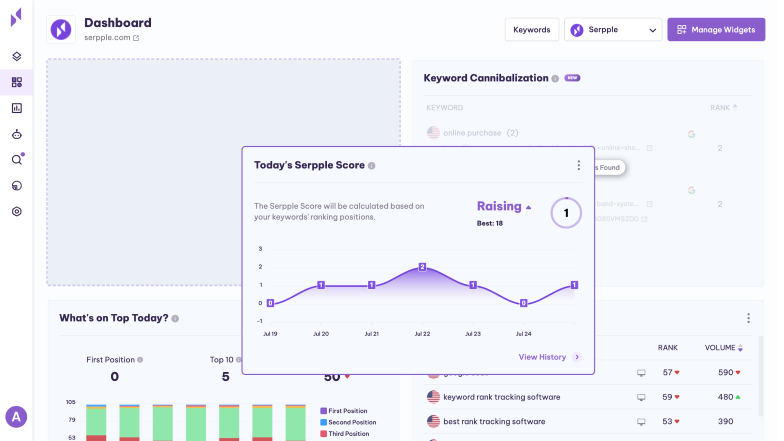The height and width of the screenshot is (441, 784).
Task: Sort by the RANK column in Cannibalization
Action: point(724,108)
